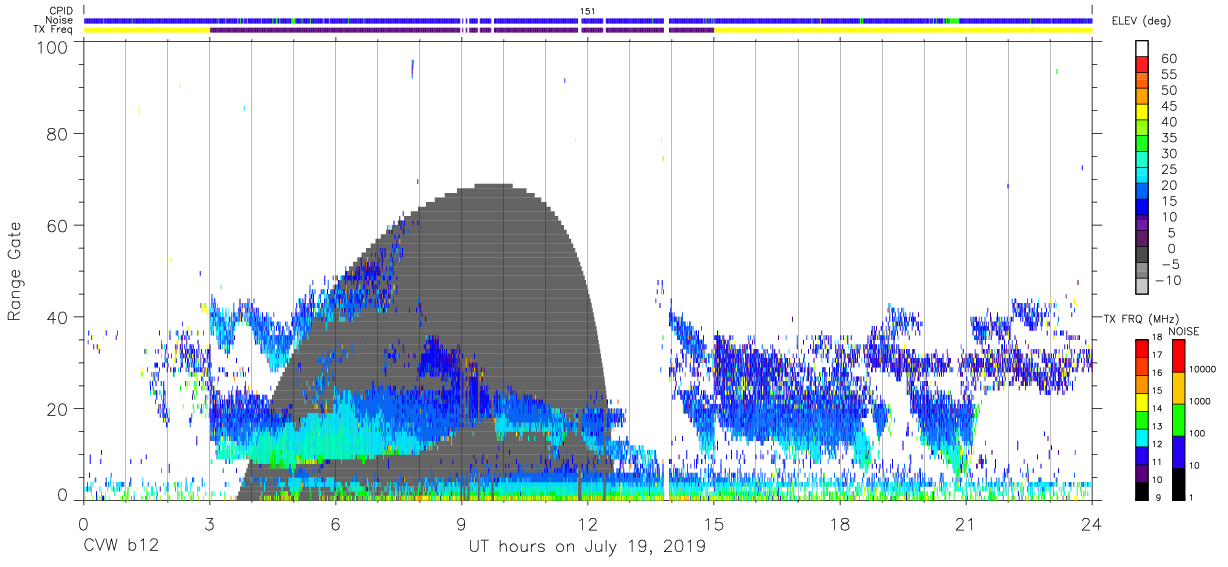Click the 6 tick on UT hours axis
Viewport: 1228px width, 567px height.
[335, 524]
